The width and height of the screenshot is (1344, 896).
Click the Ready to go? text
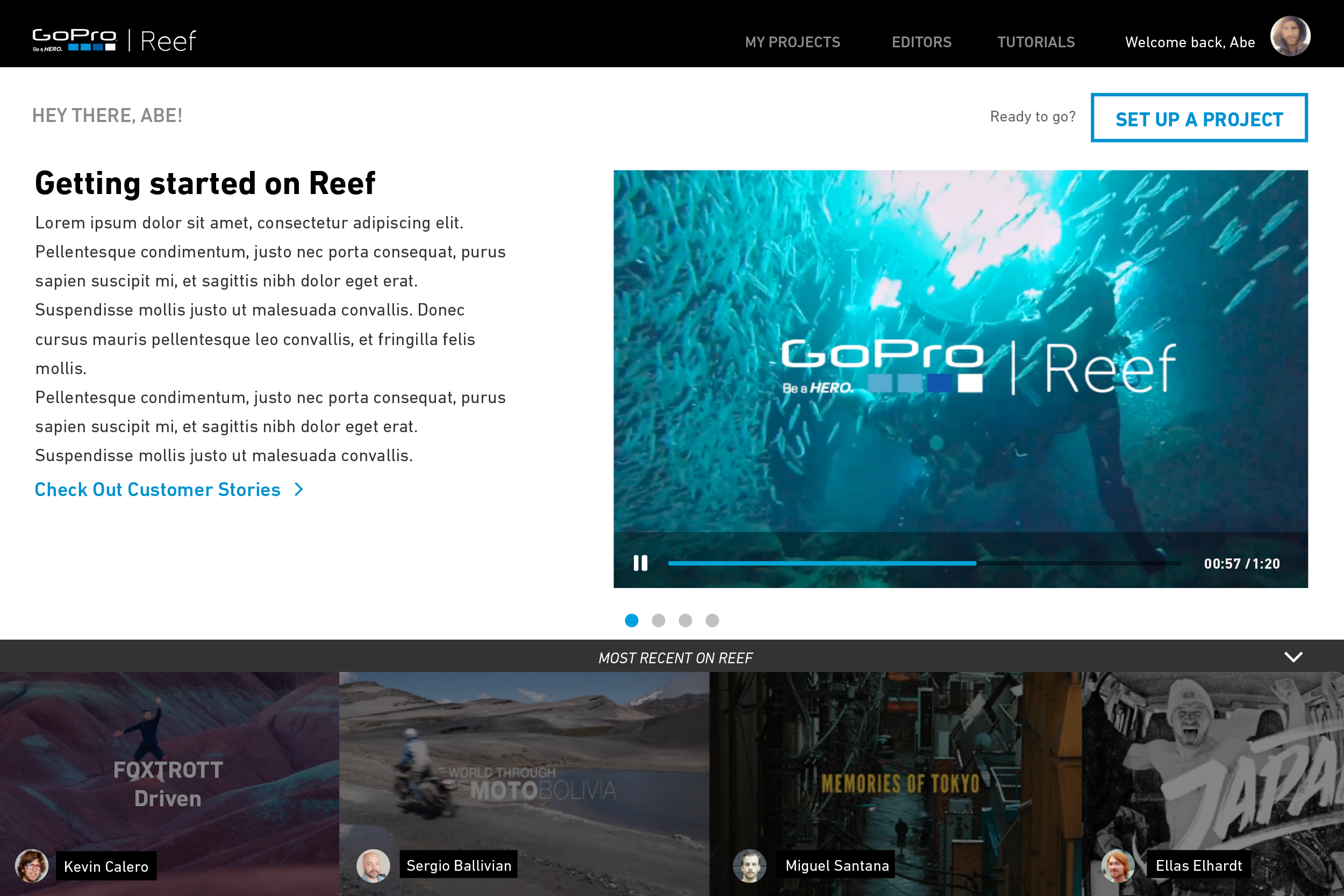click(x=1033, y=117)
